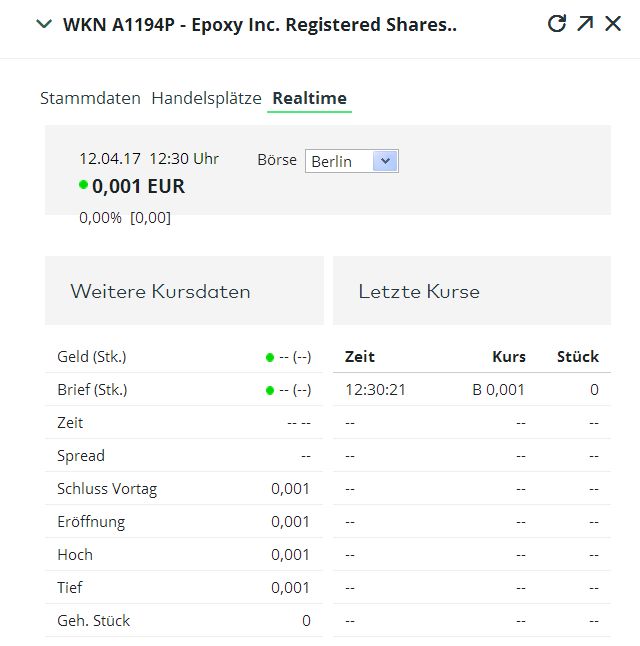Click the Weitere Kursdaten section header
The width and height of the screenshot is (640, 646).
(x=160, y=292)
